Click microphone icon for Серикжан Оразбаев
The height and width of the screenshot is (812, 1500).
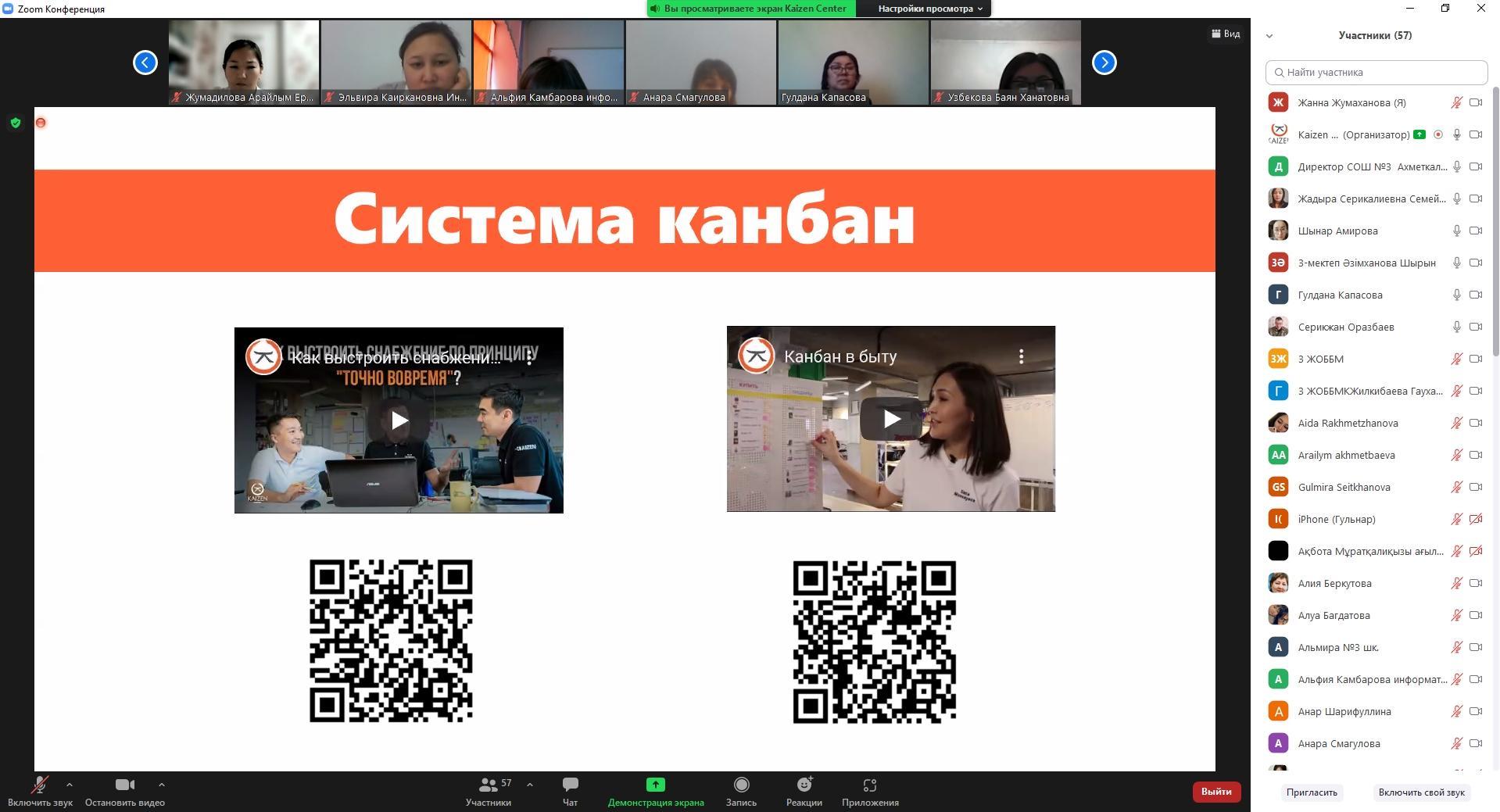pyautogui.click(x=1457, y=327)
